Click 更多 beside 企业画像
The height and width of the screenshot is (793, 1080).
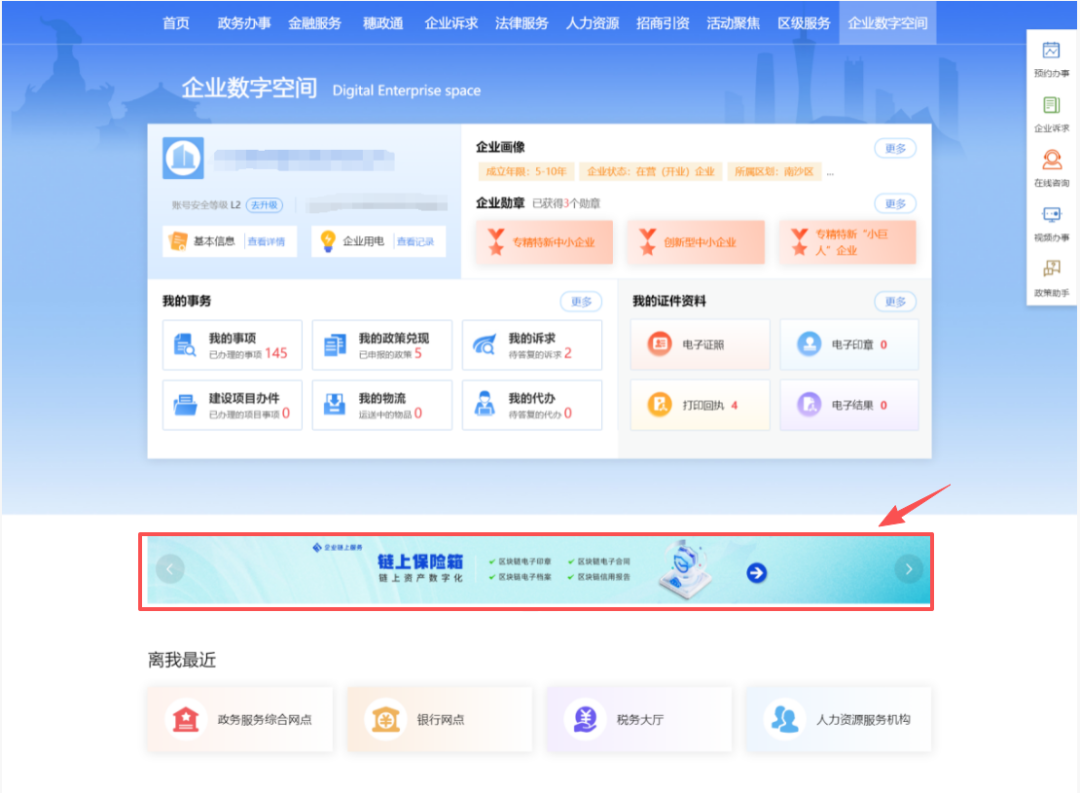point(894,147)
